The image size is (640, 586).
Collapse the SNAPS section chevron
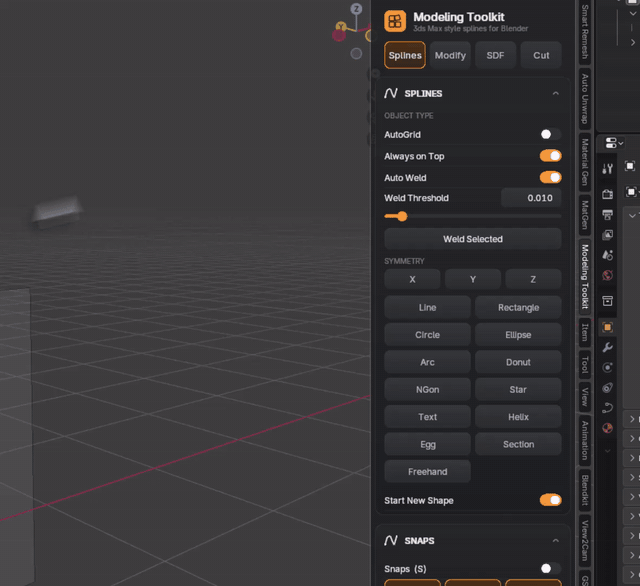556,541
